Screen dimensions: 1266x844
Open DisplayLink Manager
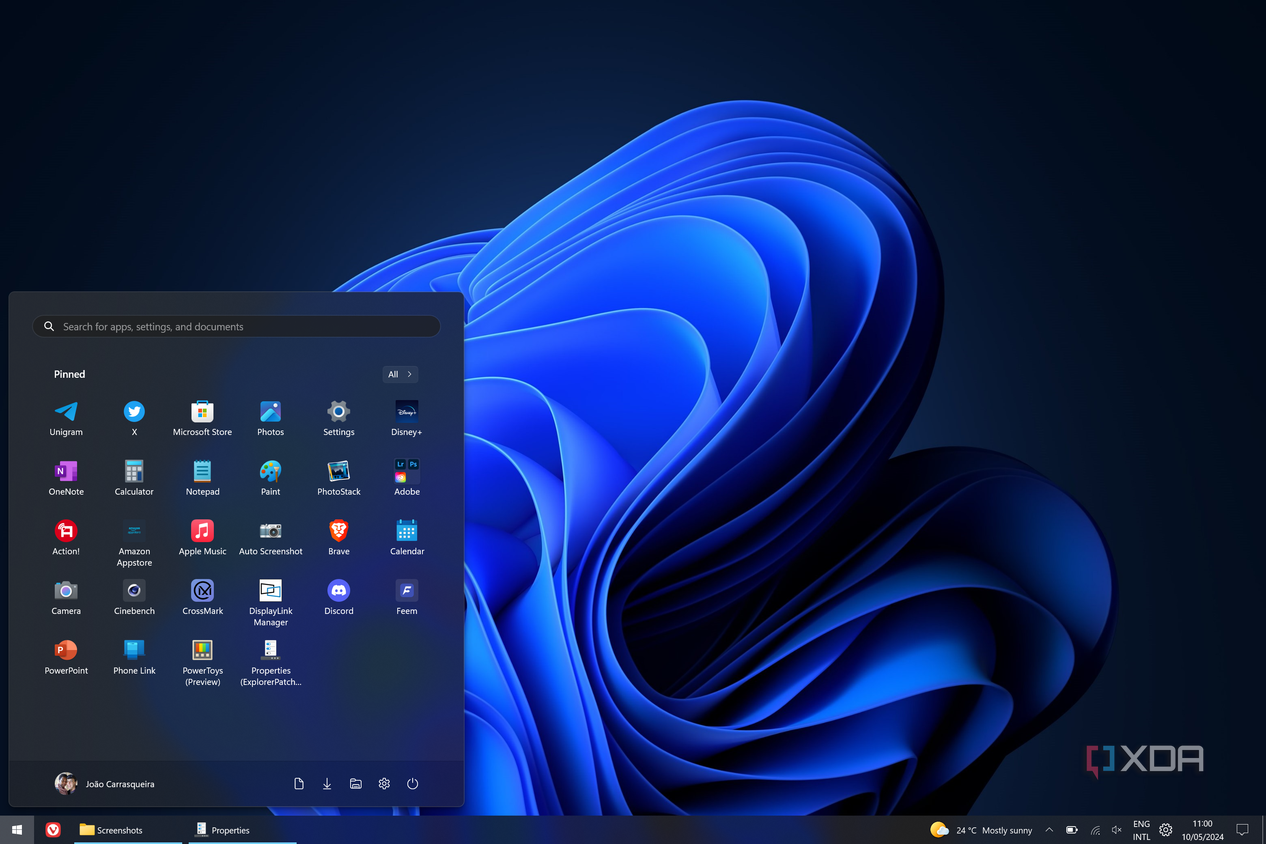(270, 603)
